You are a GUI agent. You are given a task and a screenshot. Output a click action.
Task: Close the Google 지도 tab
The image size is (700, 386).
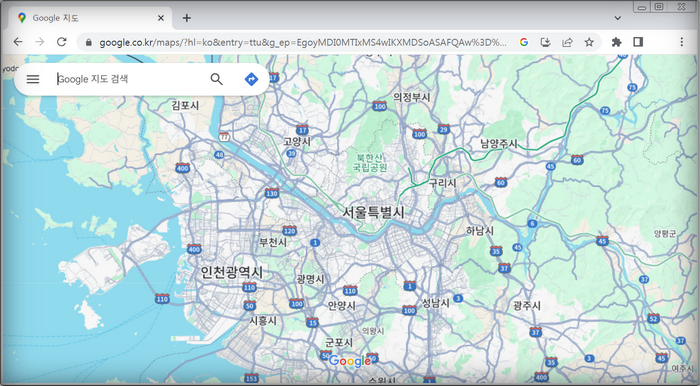[x=161, y=18]
